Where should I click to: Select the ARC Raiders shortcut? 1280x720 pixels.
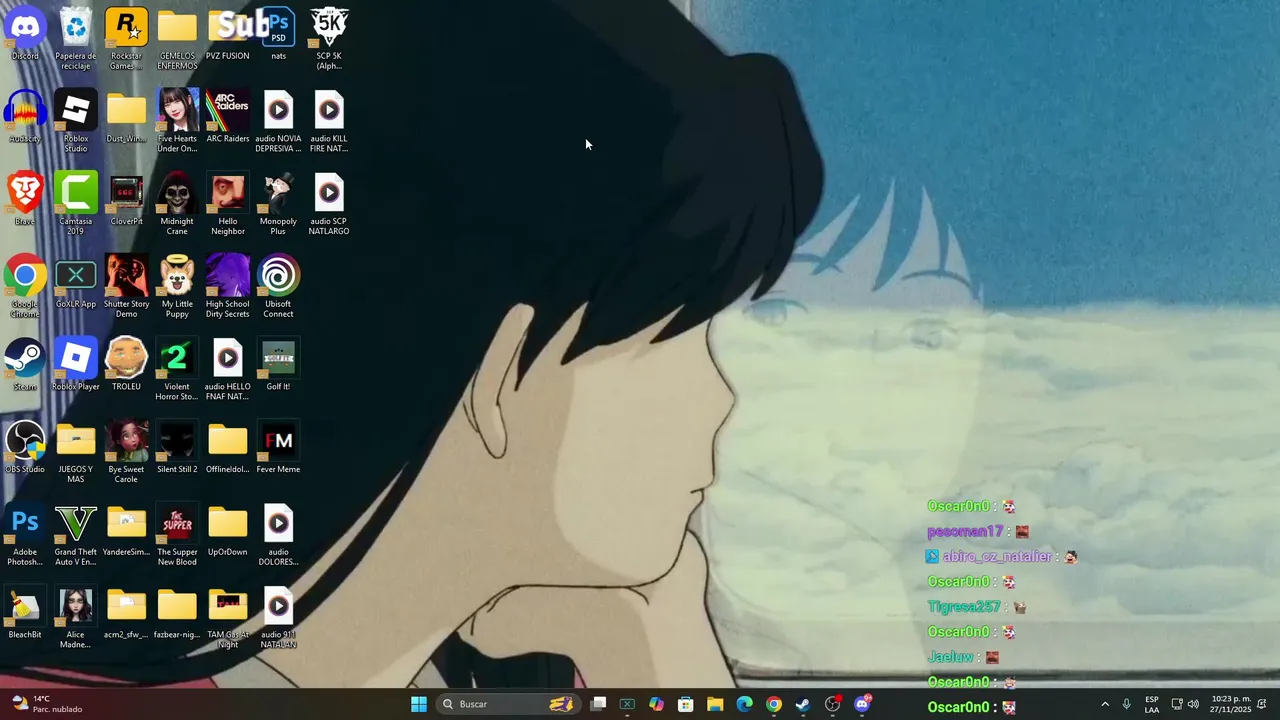pos(228,117)
